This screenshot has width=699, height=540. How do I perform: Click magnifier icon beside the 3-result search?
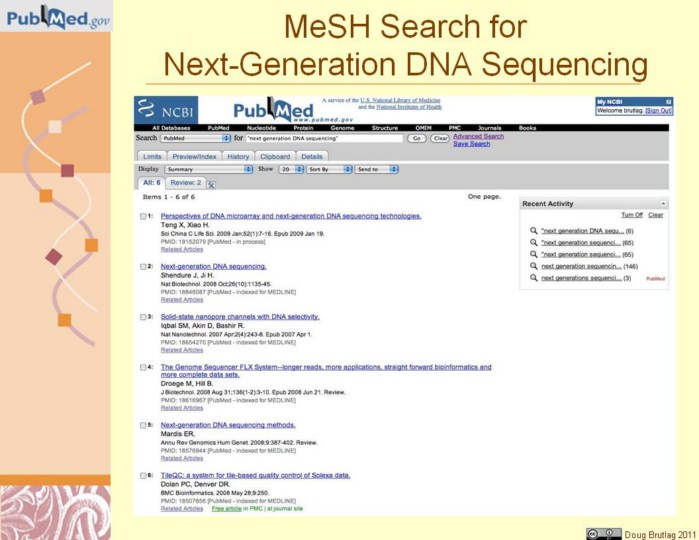coord(534,278)
